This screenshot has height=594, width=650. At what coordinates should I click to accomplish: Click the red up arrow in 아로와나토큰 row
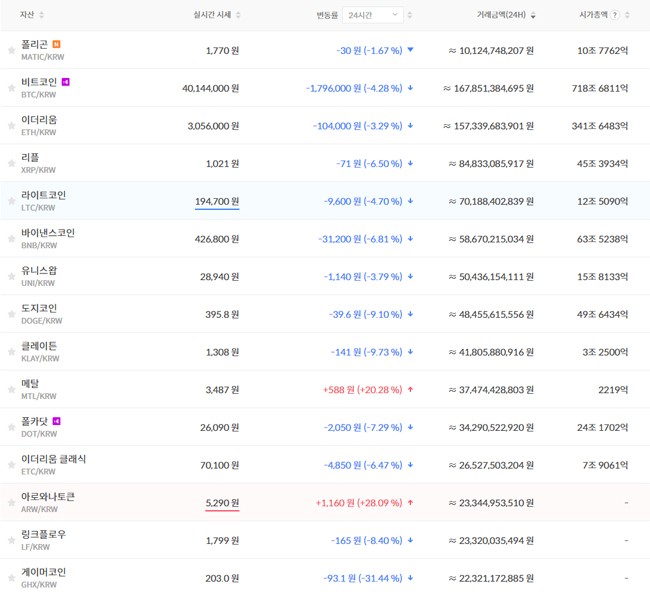coord(410,503)
